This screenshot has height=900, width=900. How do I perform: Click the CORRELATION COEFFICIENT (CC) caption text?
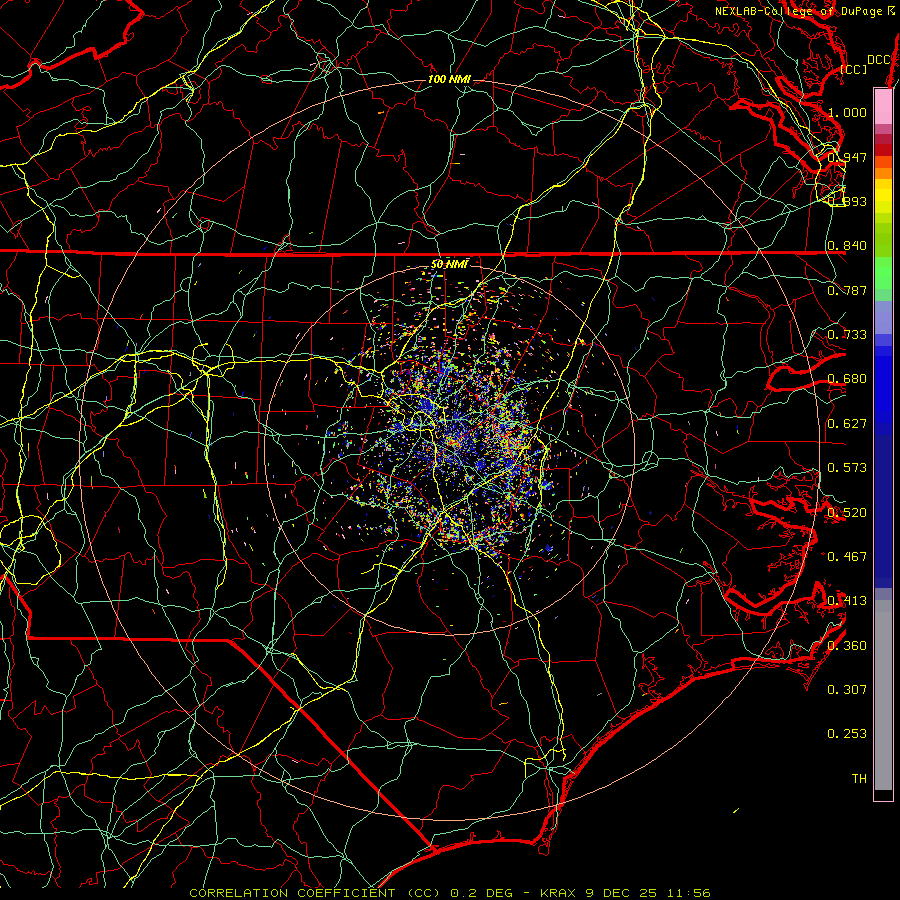click(x=315, y=893)
